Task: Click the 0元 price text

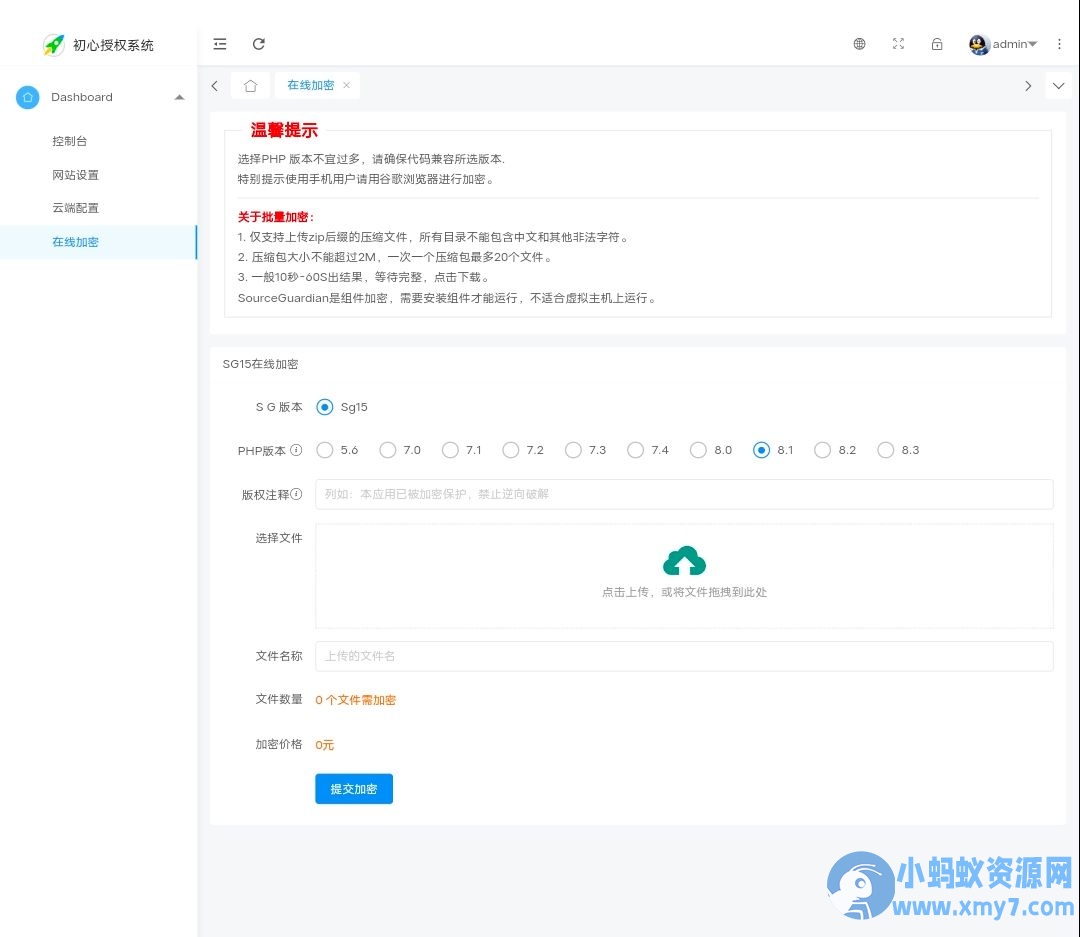Action: (324, 745)
